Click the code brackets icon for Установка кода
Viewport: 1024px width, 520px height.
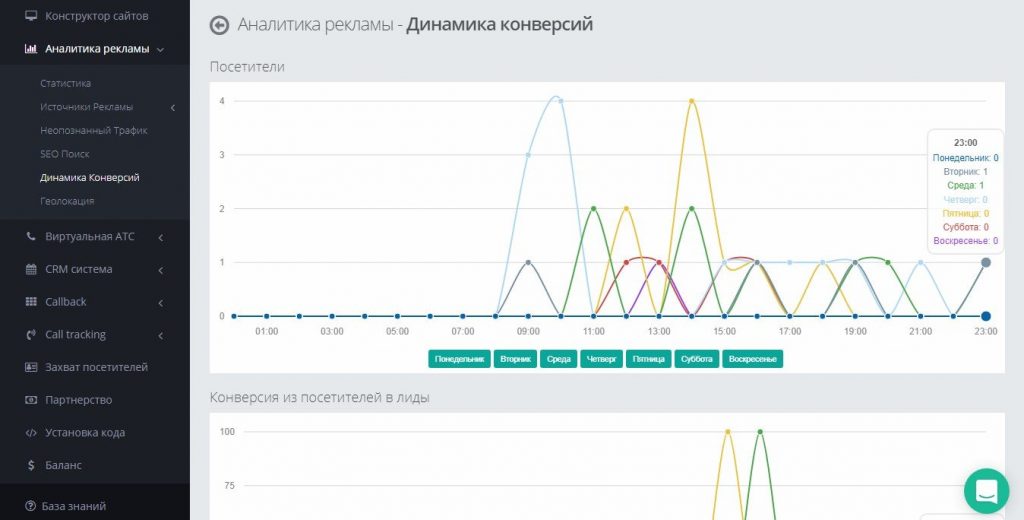31,432
